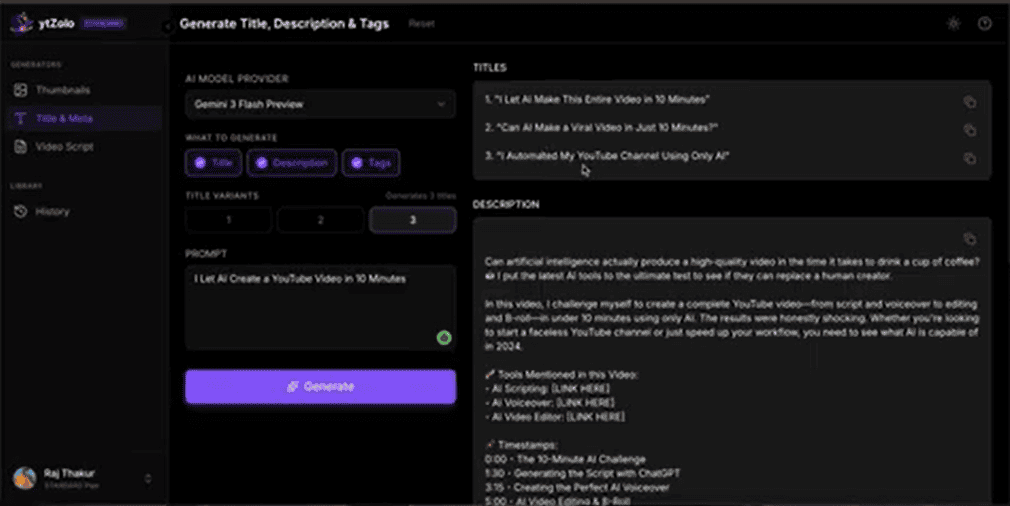Viewport: 1010px width, 506px height.
Task: Click the Reset link
Action: 421,24
